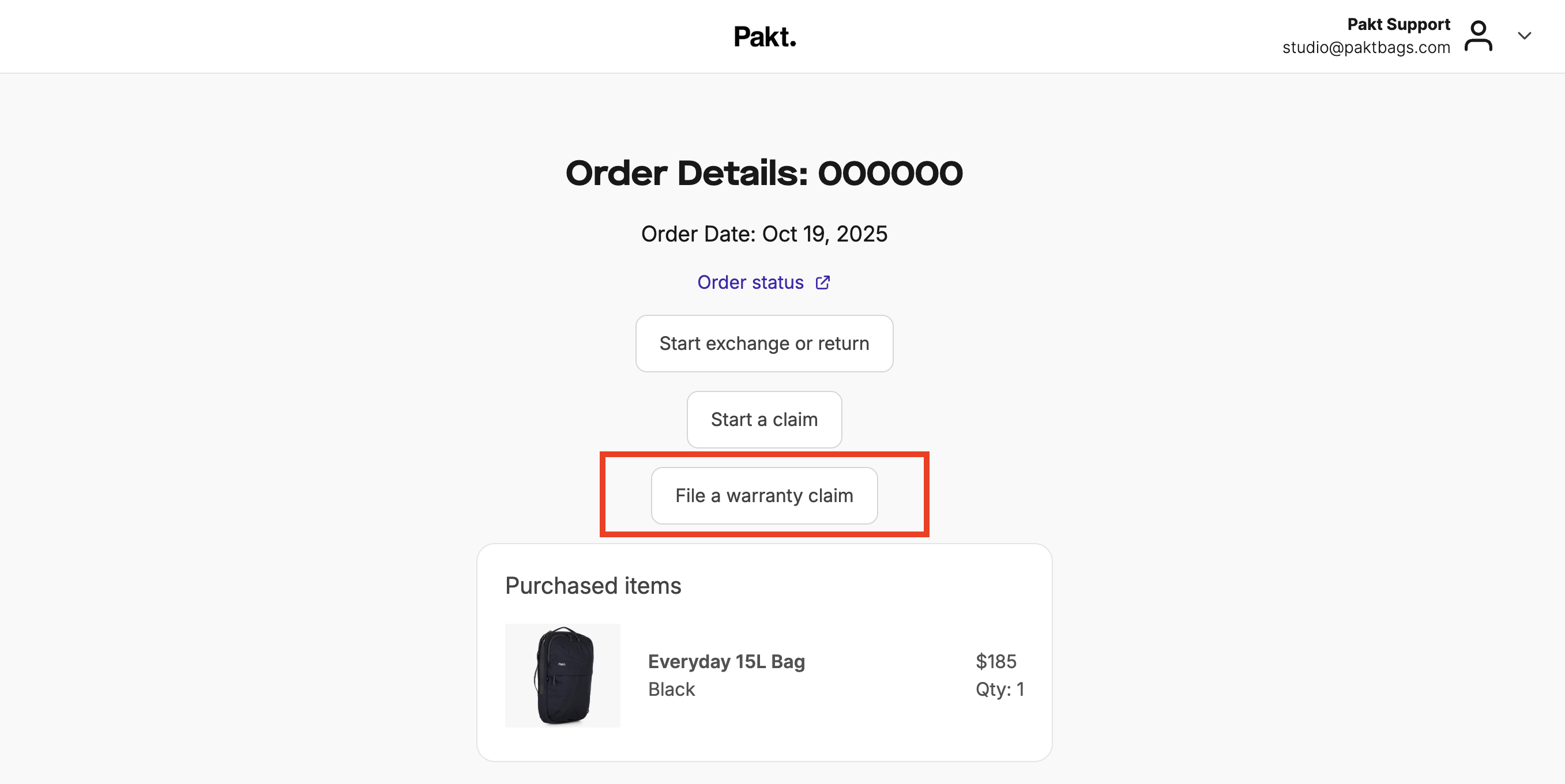Open the Order status link

(750, 282)
